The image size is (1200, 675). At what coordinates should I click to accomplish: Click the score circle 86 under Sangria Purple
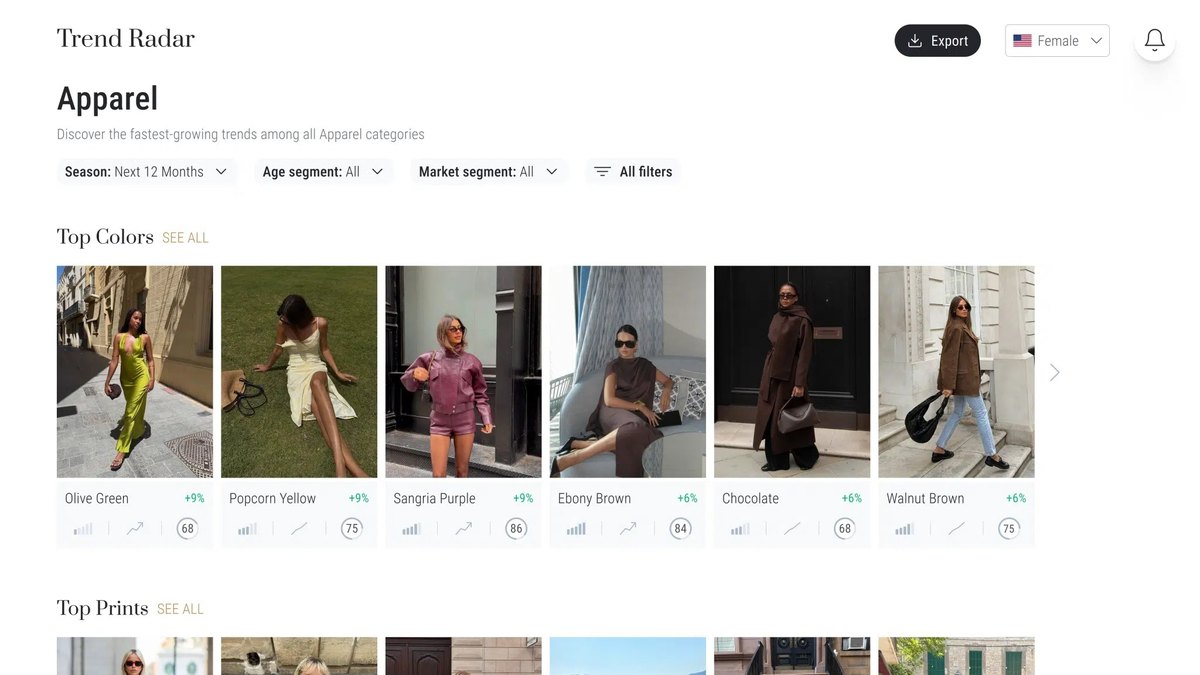(x=516, y=529)
